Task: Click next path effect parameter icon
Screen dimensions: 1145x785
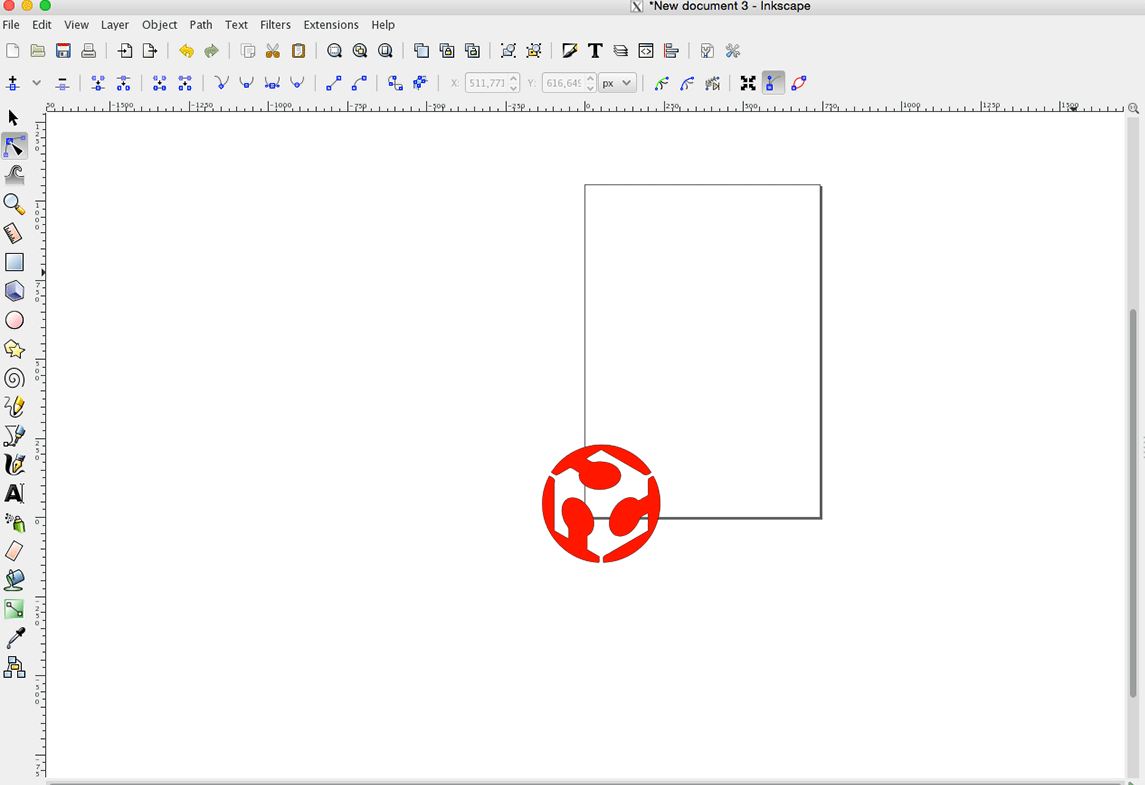Action: (x=713, y=83)
